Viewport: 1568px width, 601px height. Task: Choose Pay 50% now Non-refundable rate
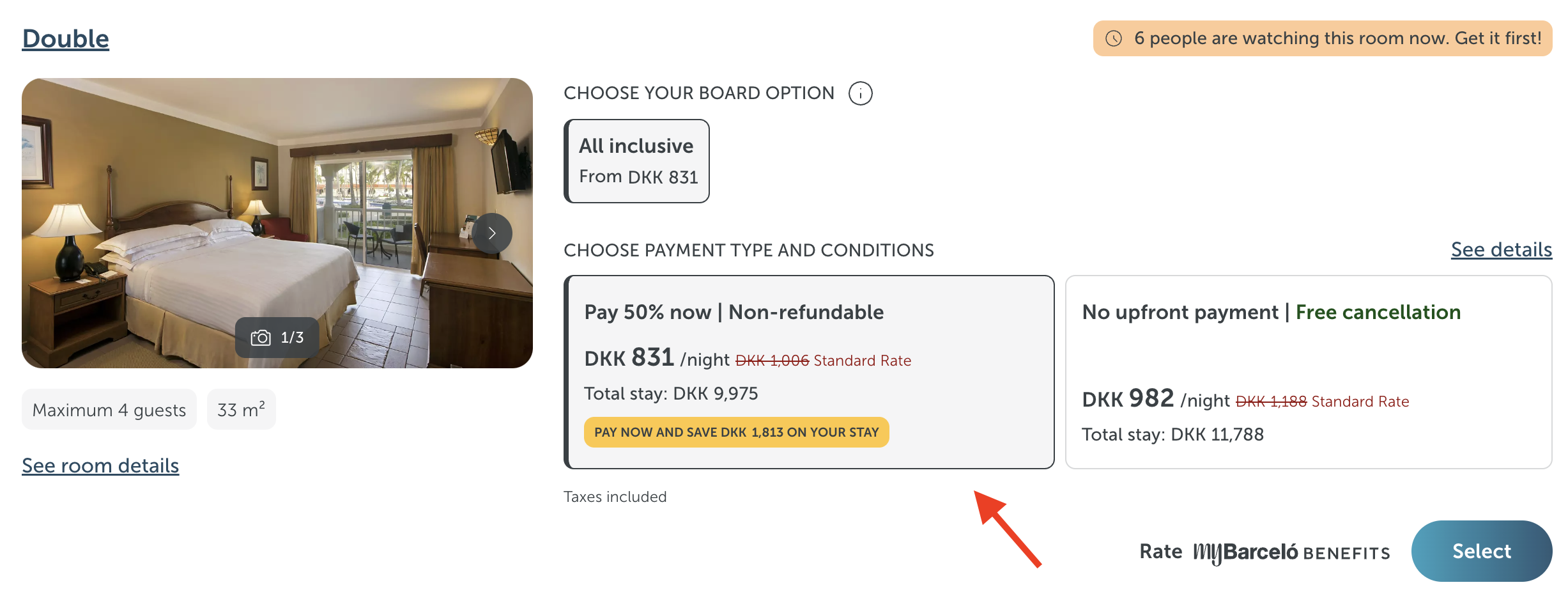pos(809,372)
